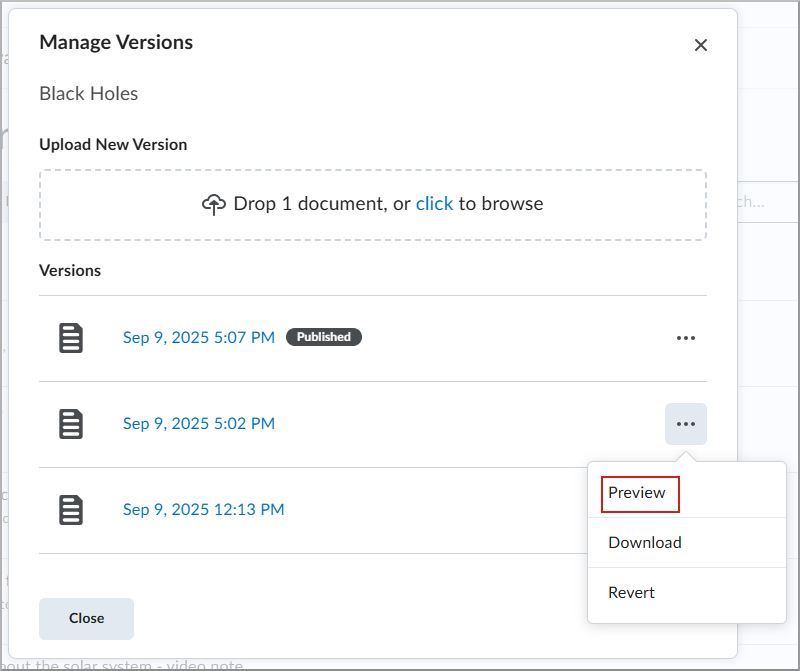Click the document icon for the 12:13 PM version
Viewport: 800px width, 671px height.
pyautogui.click(x=71, y=510)
